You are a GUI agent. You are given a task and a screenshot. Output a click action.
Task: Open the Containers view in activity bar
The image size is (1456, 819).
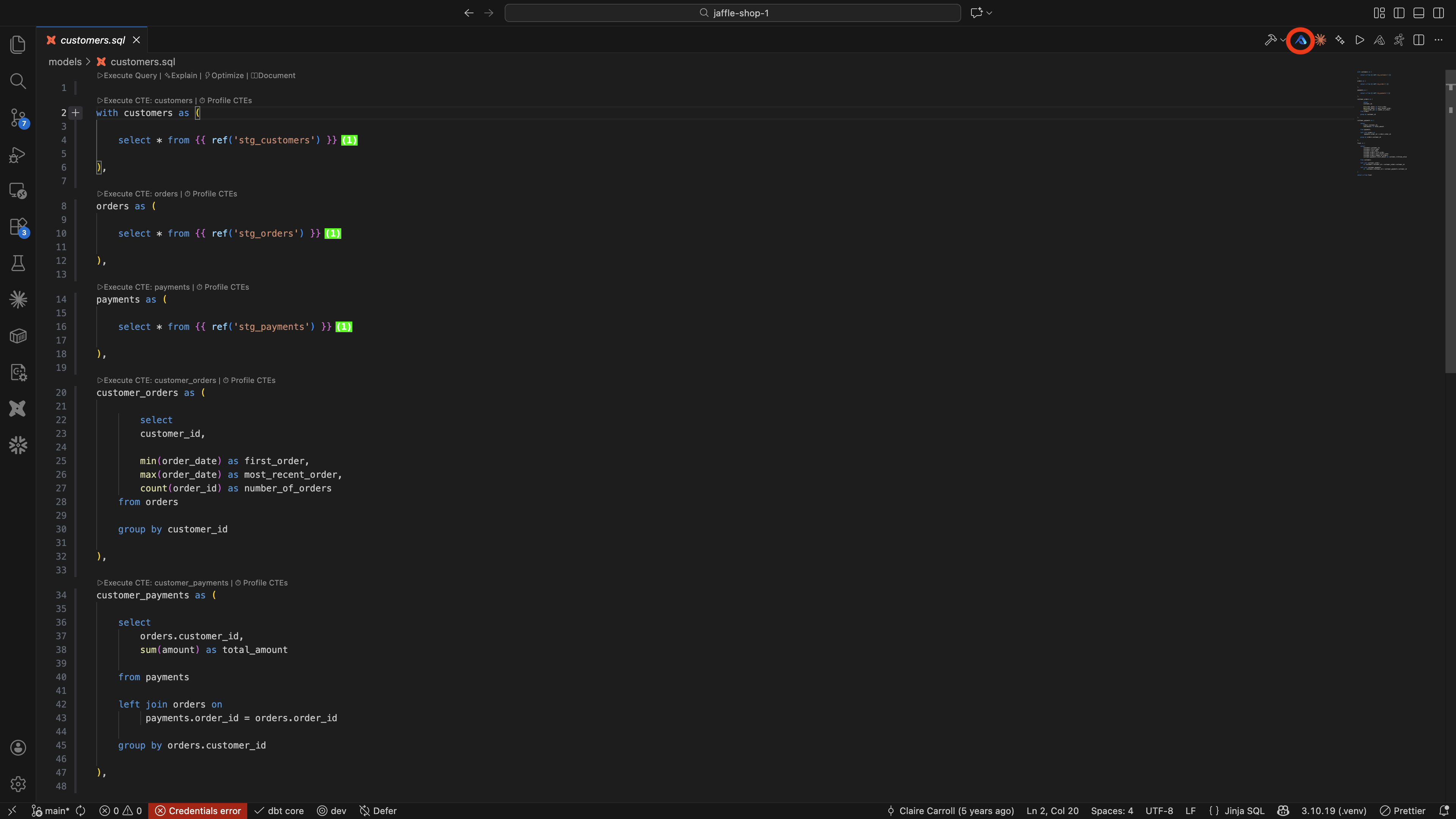pos(18,336)
